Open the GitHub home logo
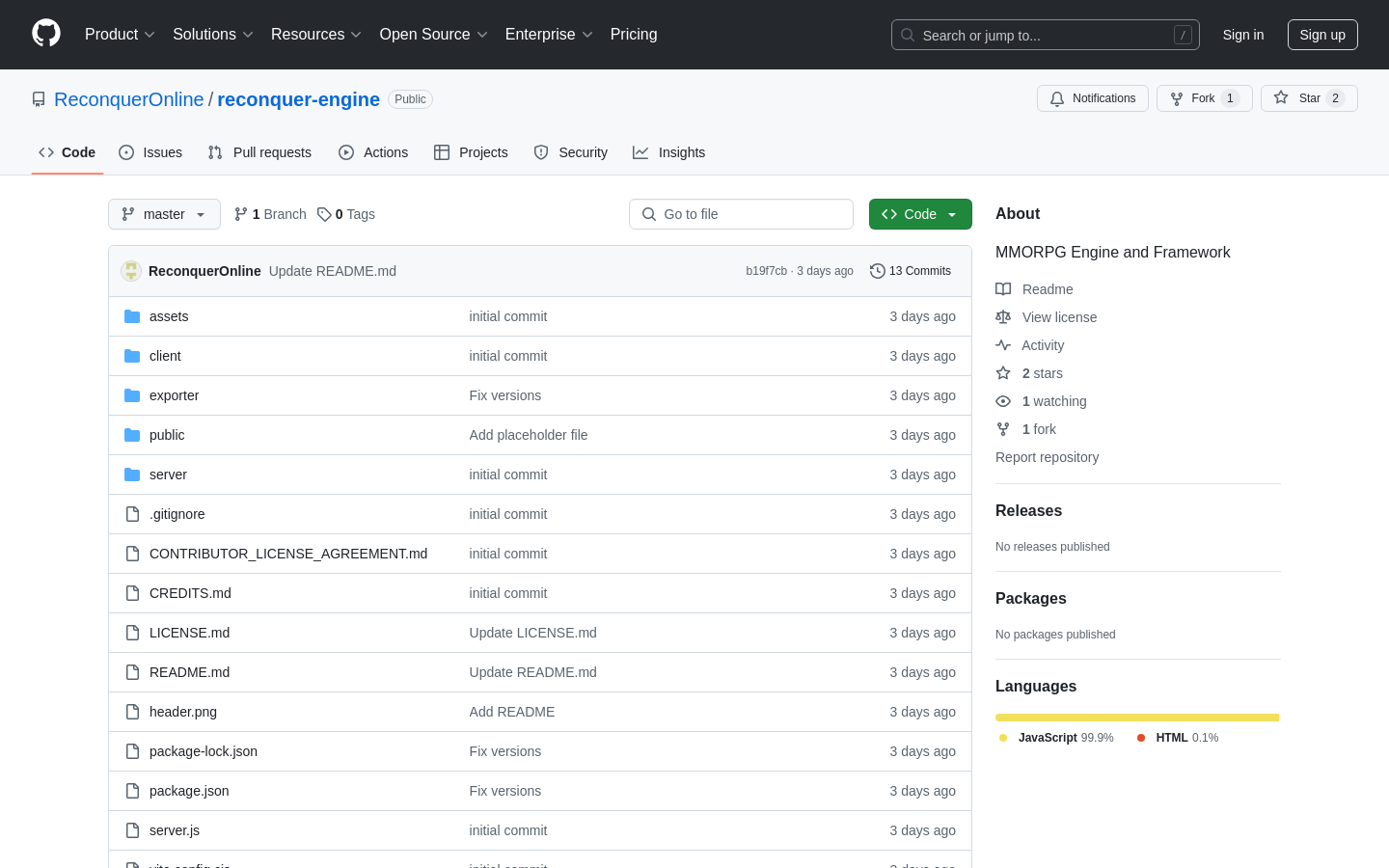The height and width of the screenshot is (868, 1389). coord(46,34)
